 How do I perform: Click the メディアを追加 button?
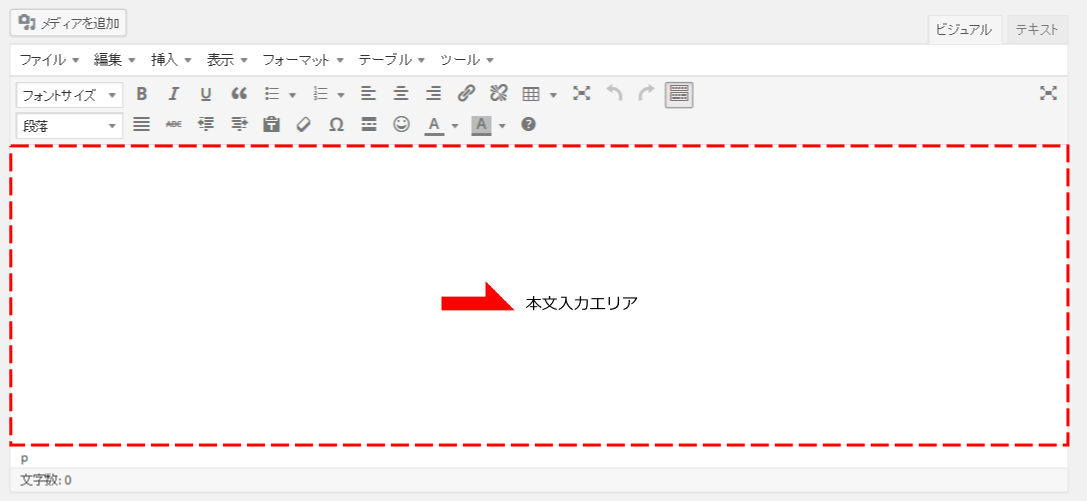[x=68, y=22]
